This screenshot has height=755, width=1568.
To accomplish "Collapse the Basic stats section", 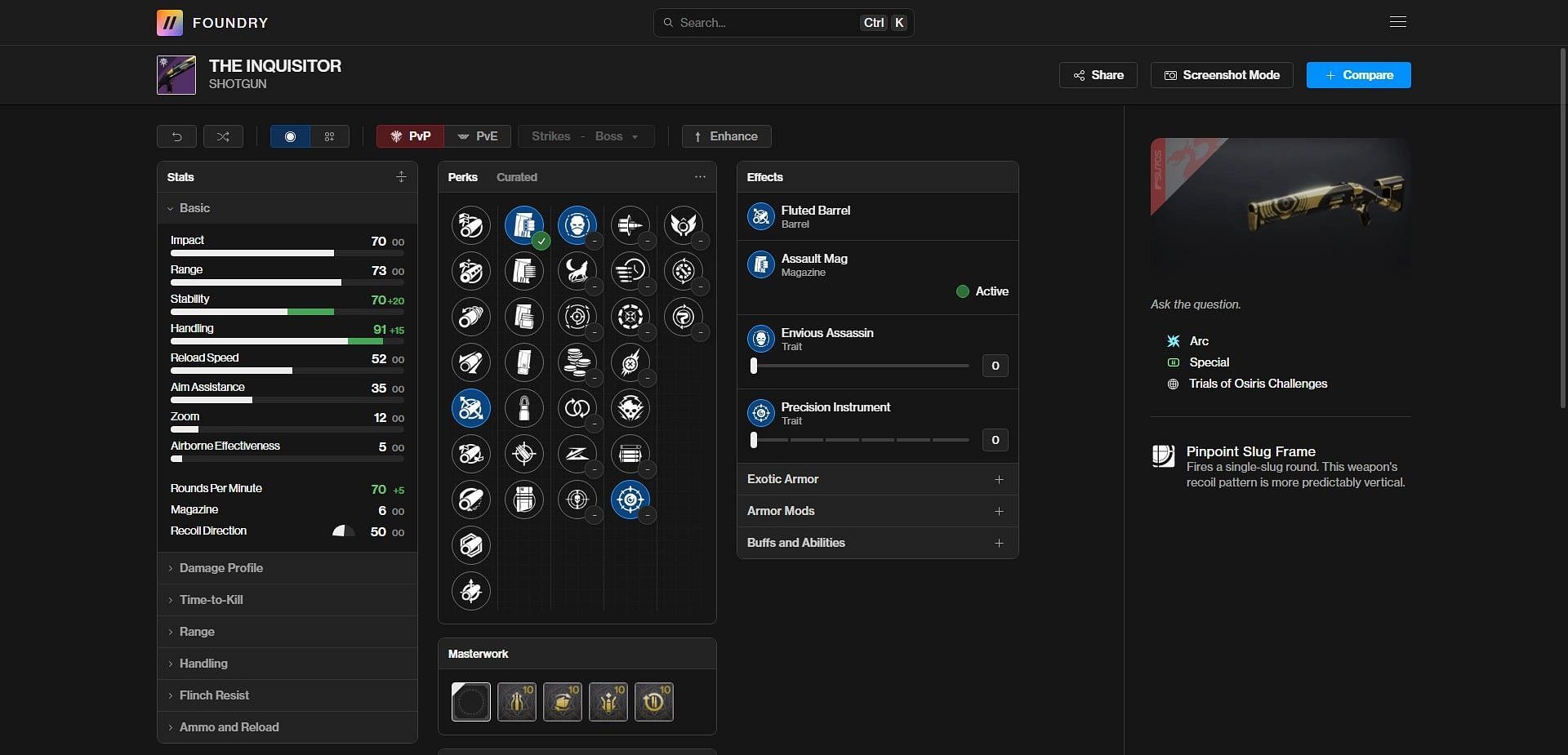I will [x=287, y=208].
